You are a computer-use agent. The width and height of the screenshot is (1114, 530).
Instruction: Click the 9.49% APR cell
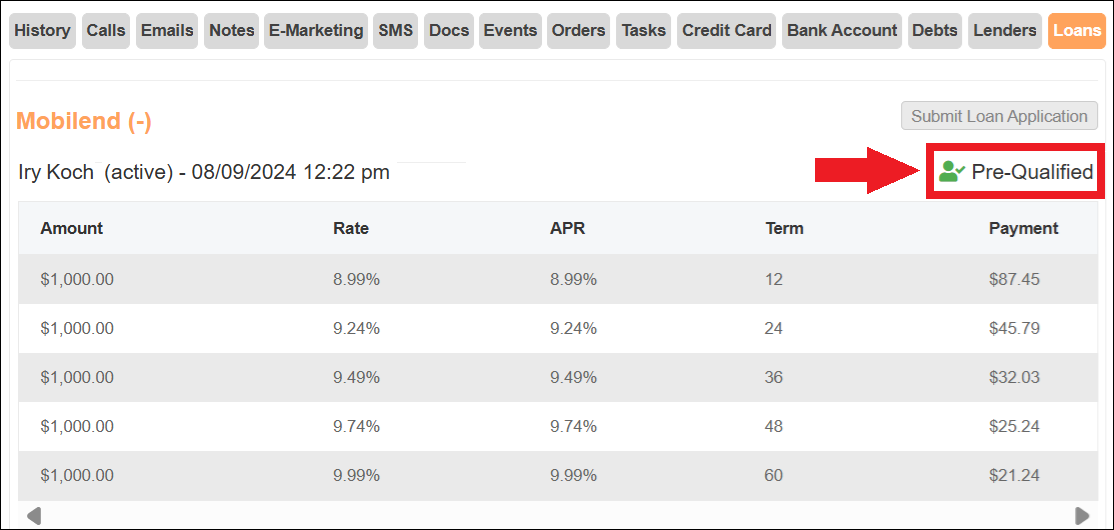(573, 377)
